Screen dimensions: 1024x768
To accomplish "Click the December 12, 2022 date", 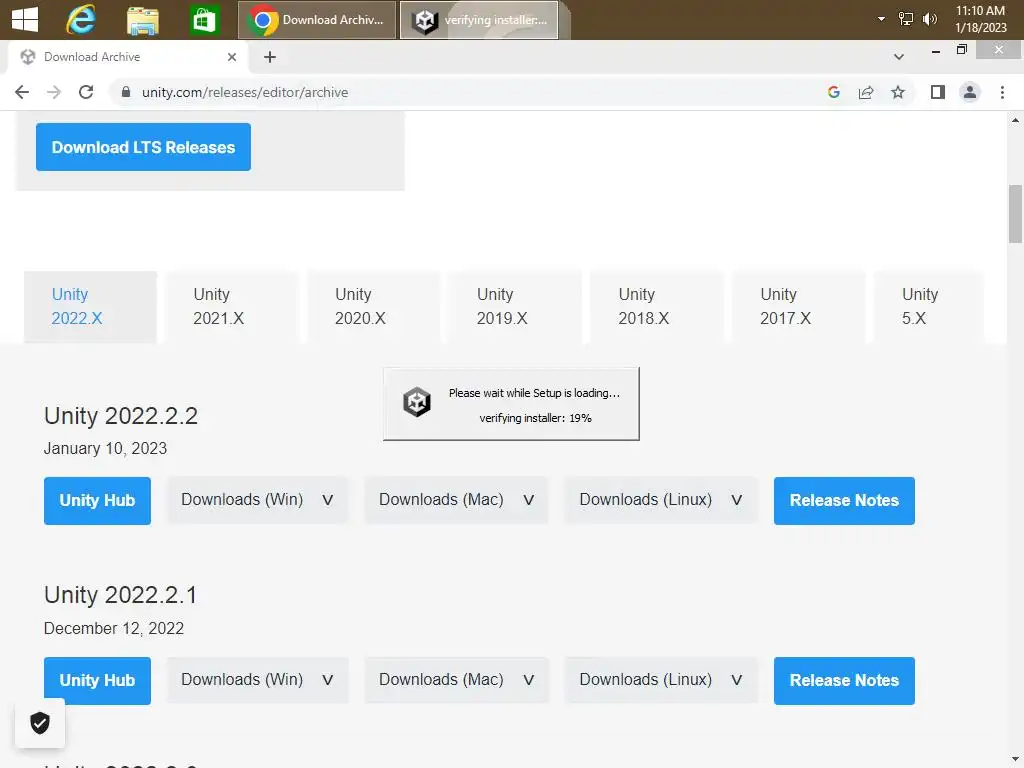I will 114,628.
